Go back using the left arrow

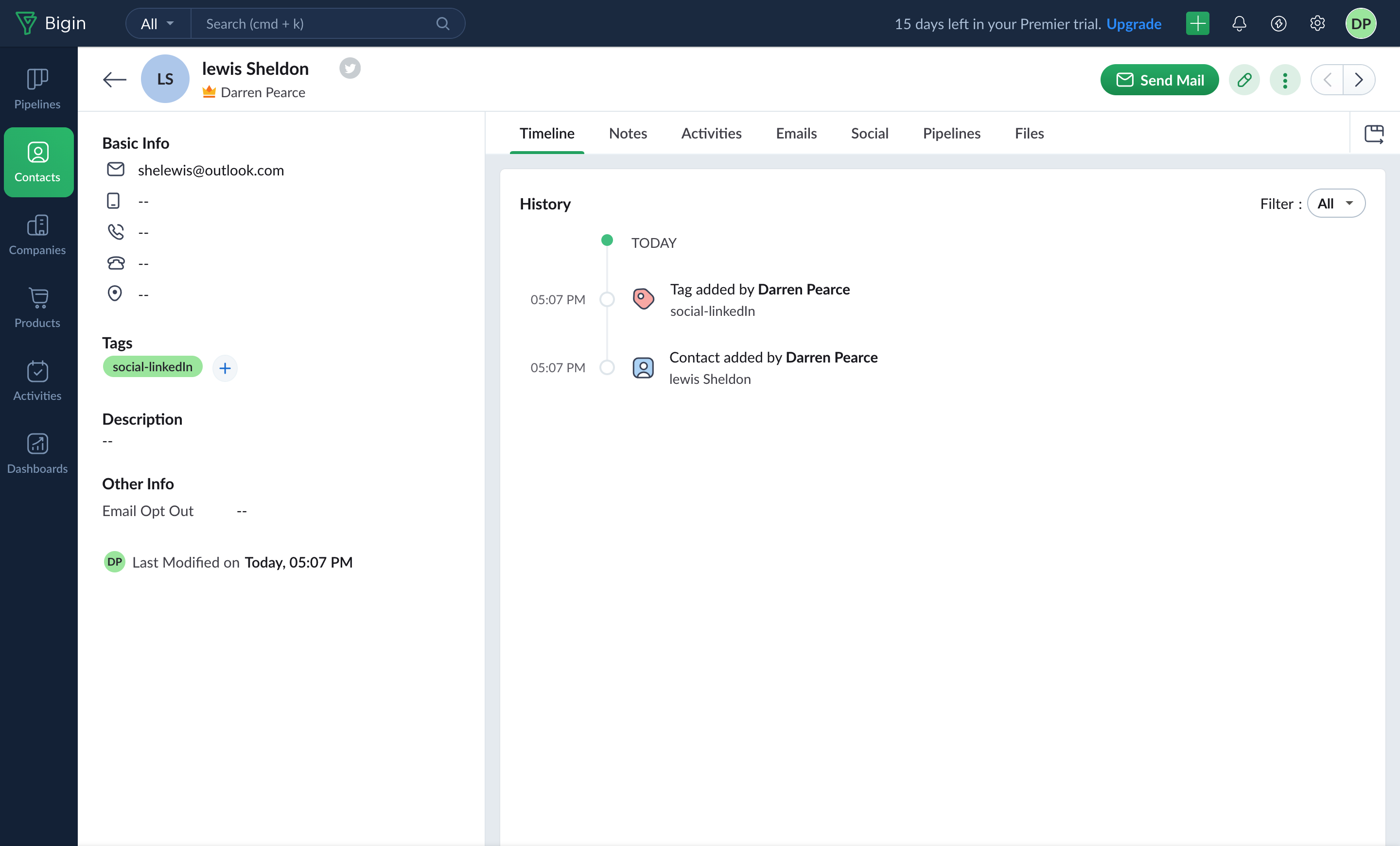(114, 80)
